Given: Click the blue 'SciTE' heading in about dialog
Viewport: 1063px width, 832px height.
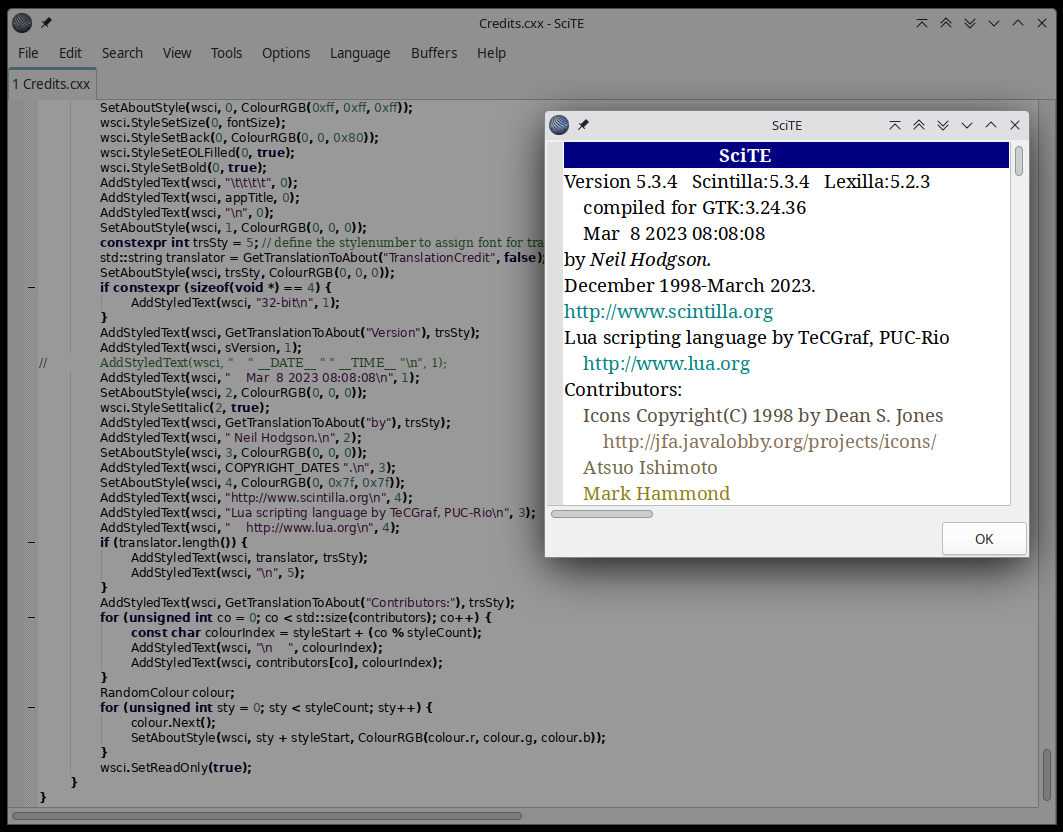Looking at the screenshot, I should click(x=745, y=155).
